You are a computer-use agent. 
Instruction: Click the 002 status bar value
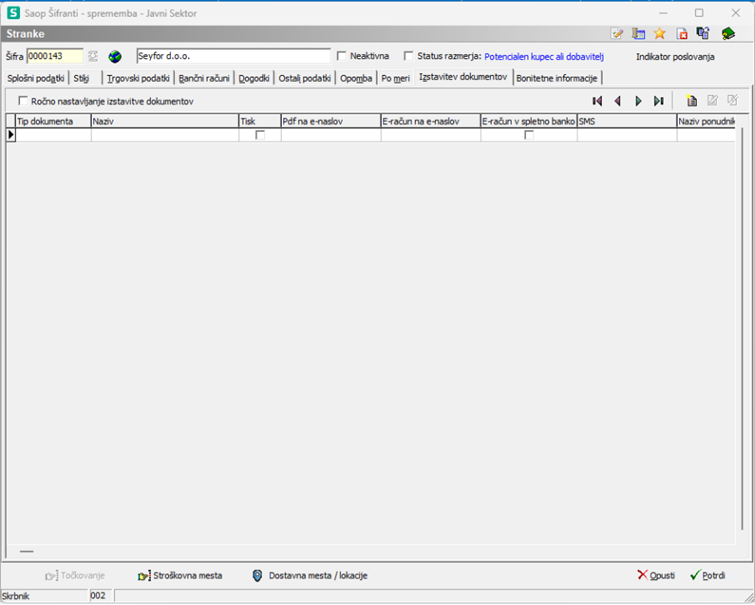[101, 596]
